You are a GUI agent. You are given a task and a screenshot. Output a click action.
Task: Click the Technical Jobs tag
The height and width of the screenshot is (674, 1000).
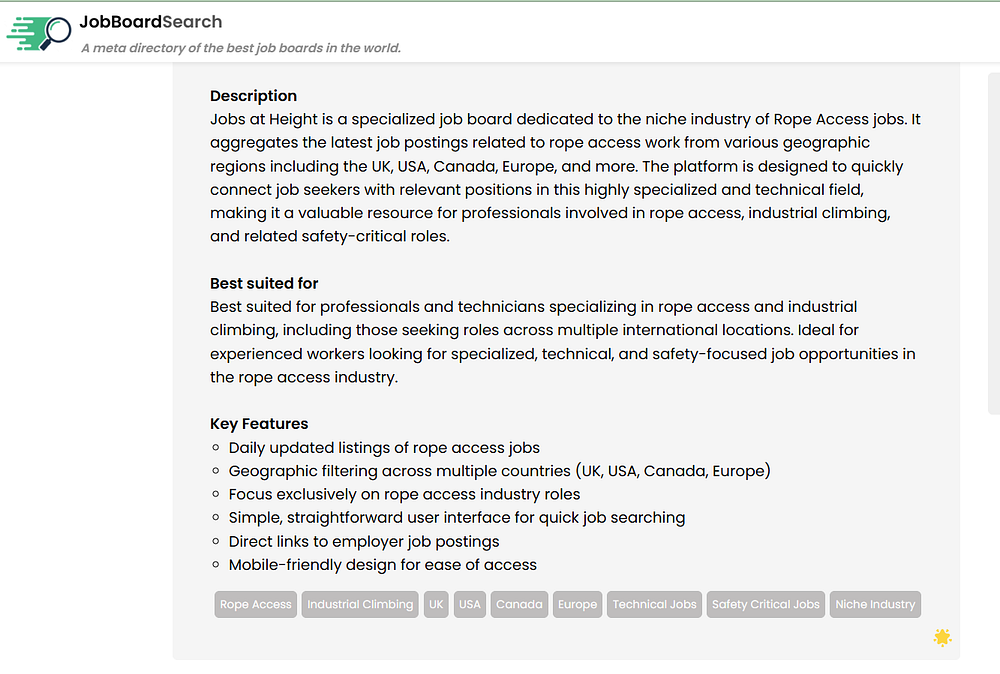tap(654, 604)
